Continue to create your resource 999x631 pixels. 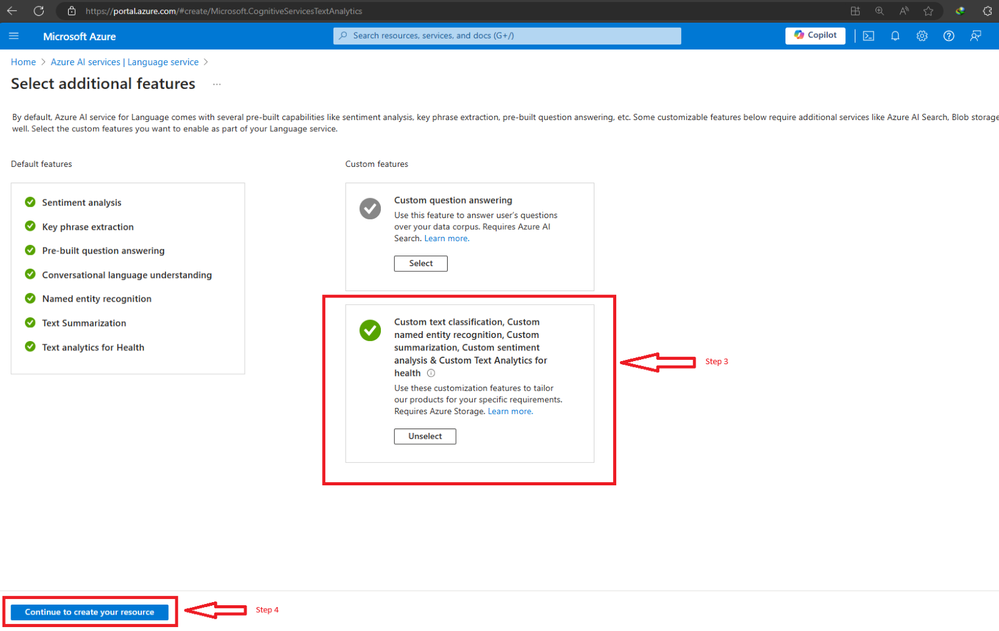click(x=89, y=612)
